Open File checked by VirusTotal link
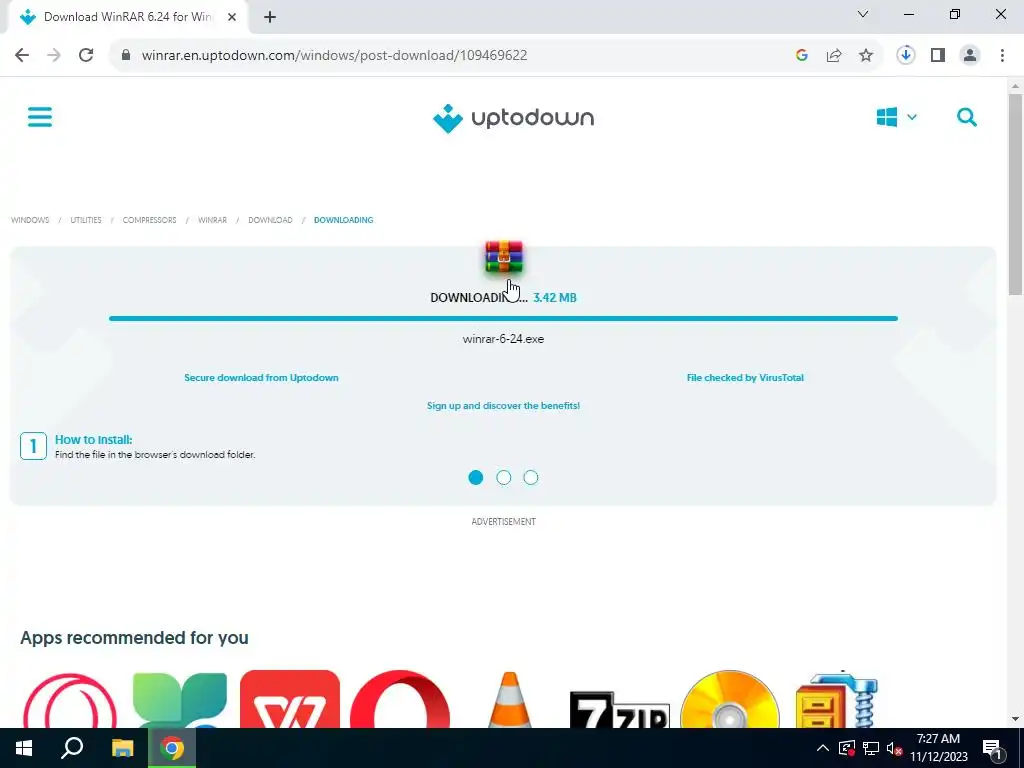1024x768 pixels. (x=745, y=377)
